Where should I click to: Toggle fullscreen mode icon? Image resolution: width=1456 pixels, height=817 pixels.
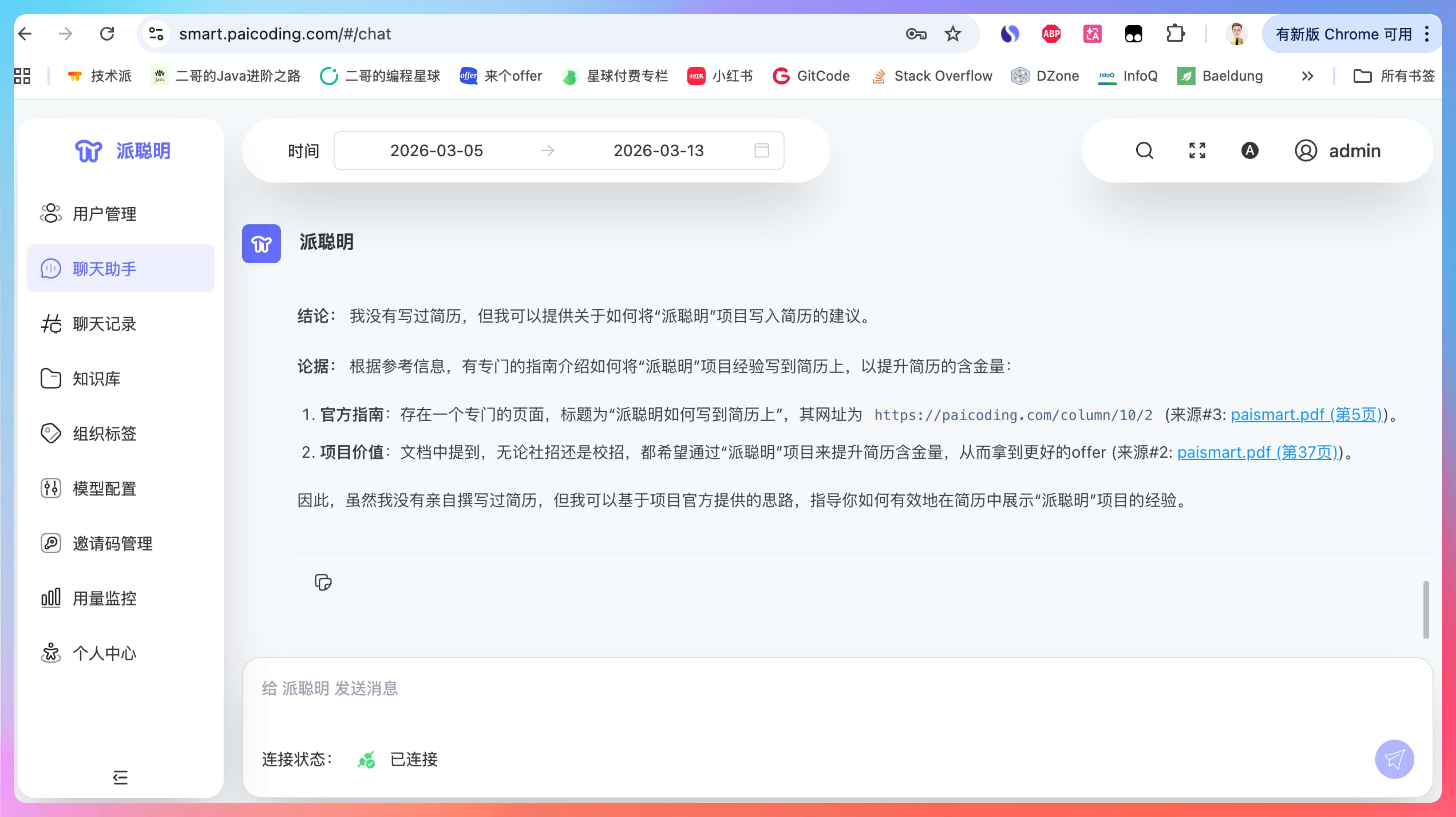1197,151
